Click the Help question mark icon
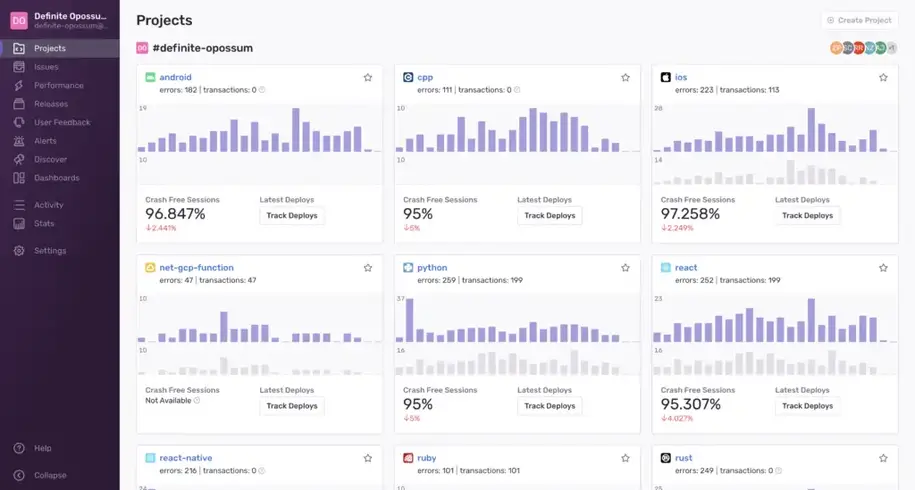This screenshot has width=915, height=490. pyautogui.click(x=19, y=448)
